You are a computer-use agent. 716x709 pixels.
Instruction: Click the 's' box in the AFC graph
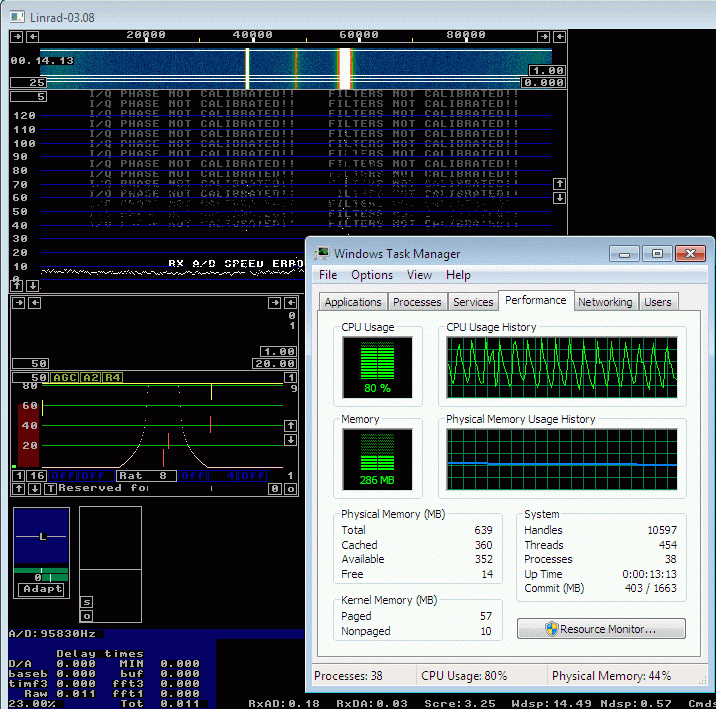(x=87, y=602)
